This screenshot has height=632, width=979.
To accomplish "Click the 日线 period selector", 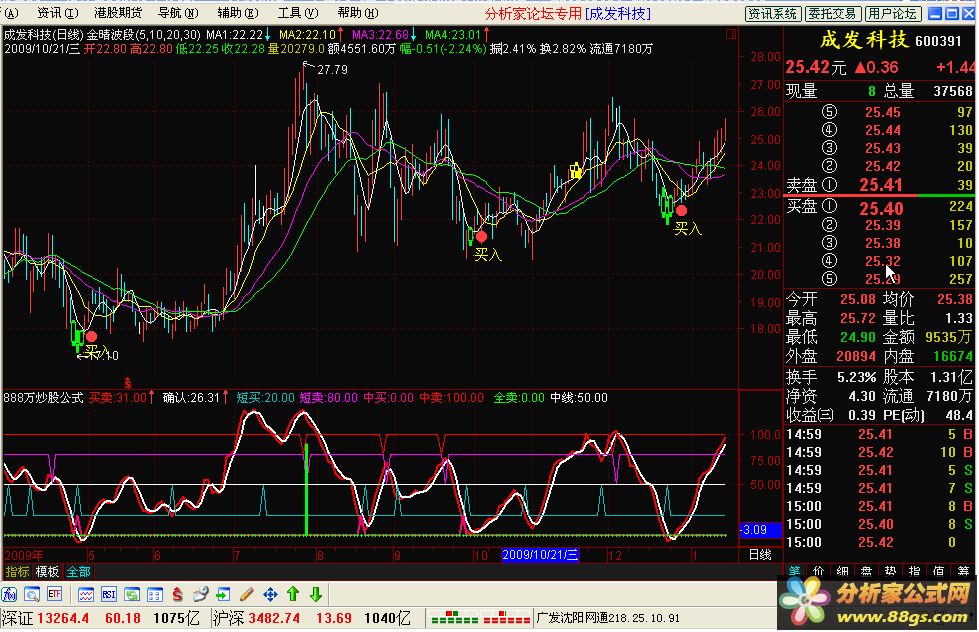I will pos(760,555).
